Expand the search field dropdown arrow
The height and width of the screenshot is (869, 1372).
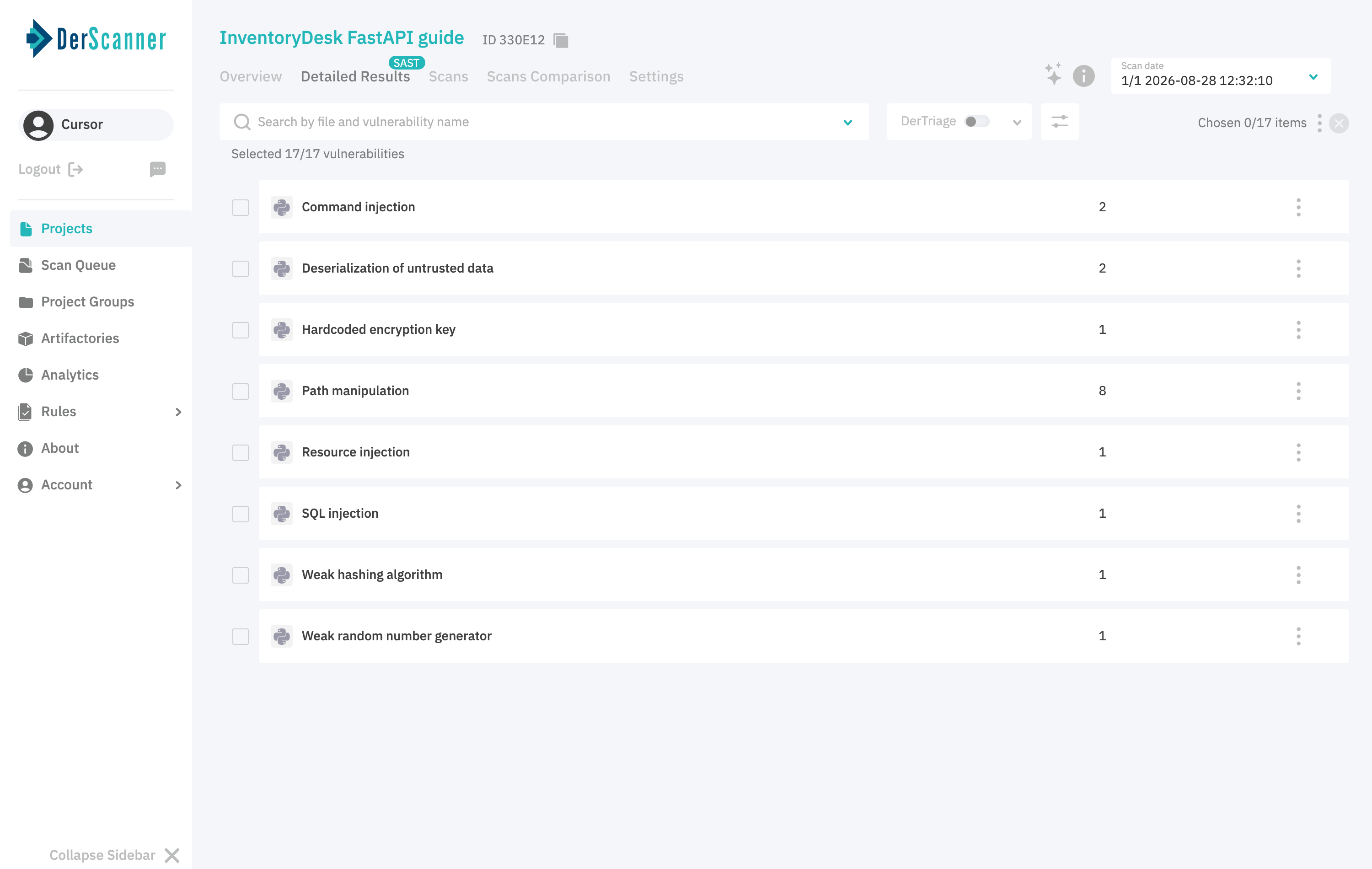(848, 122)
